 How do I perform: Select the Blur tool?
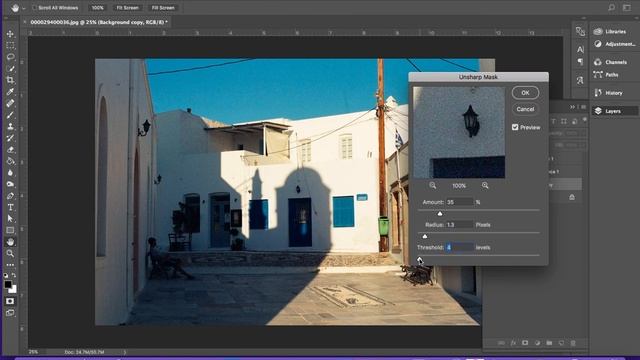tap(10, 172)
